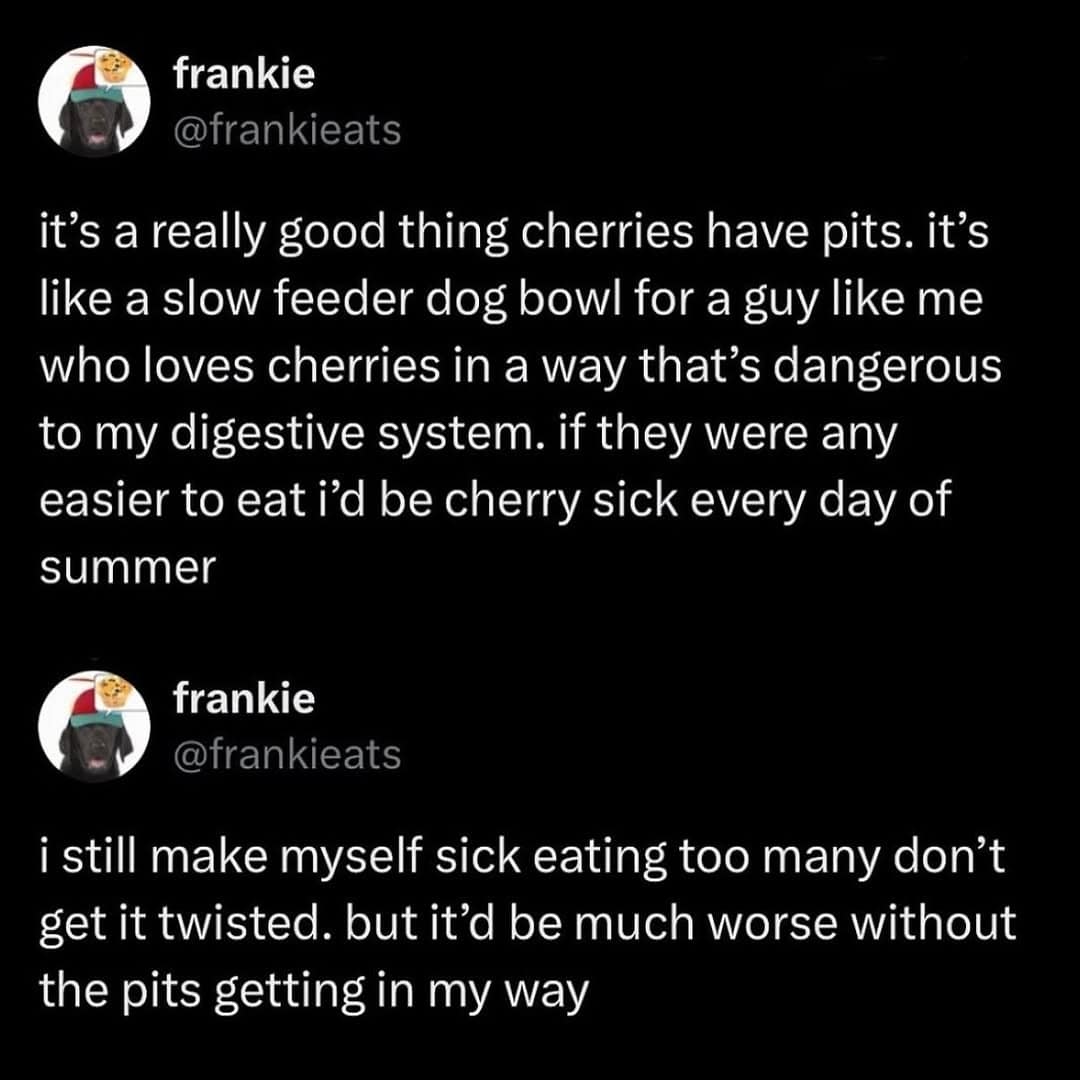Open frankie's avatar on the second tweet

94,725
